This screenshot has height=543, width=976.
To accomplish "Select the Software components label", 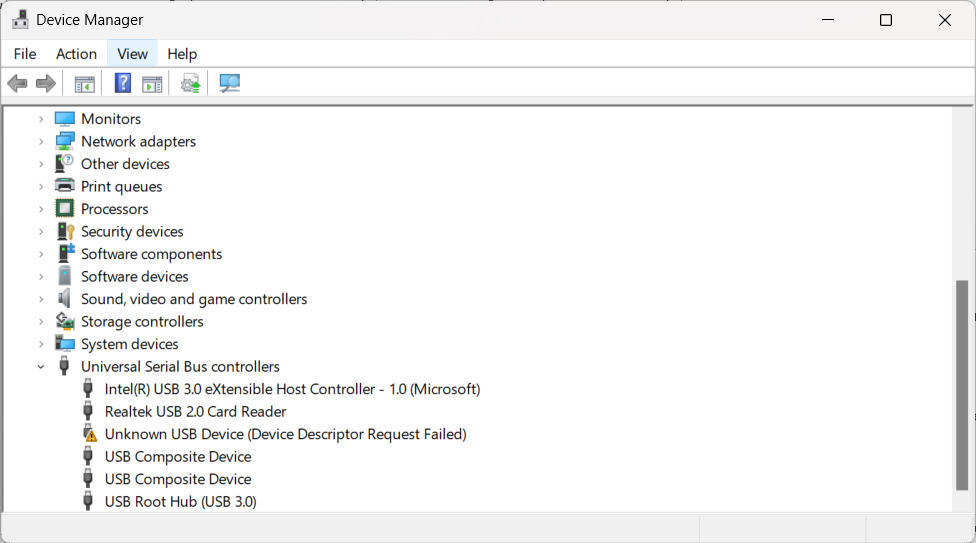I will click(151, 253).
